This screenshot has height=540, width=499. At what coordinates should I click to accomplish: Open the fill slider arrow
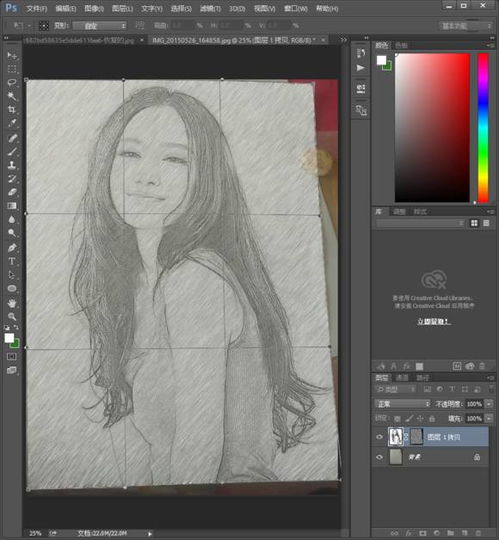click(x=489, y=418)
